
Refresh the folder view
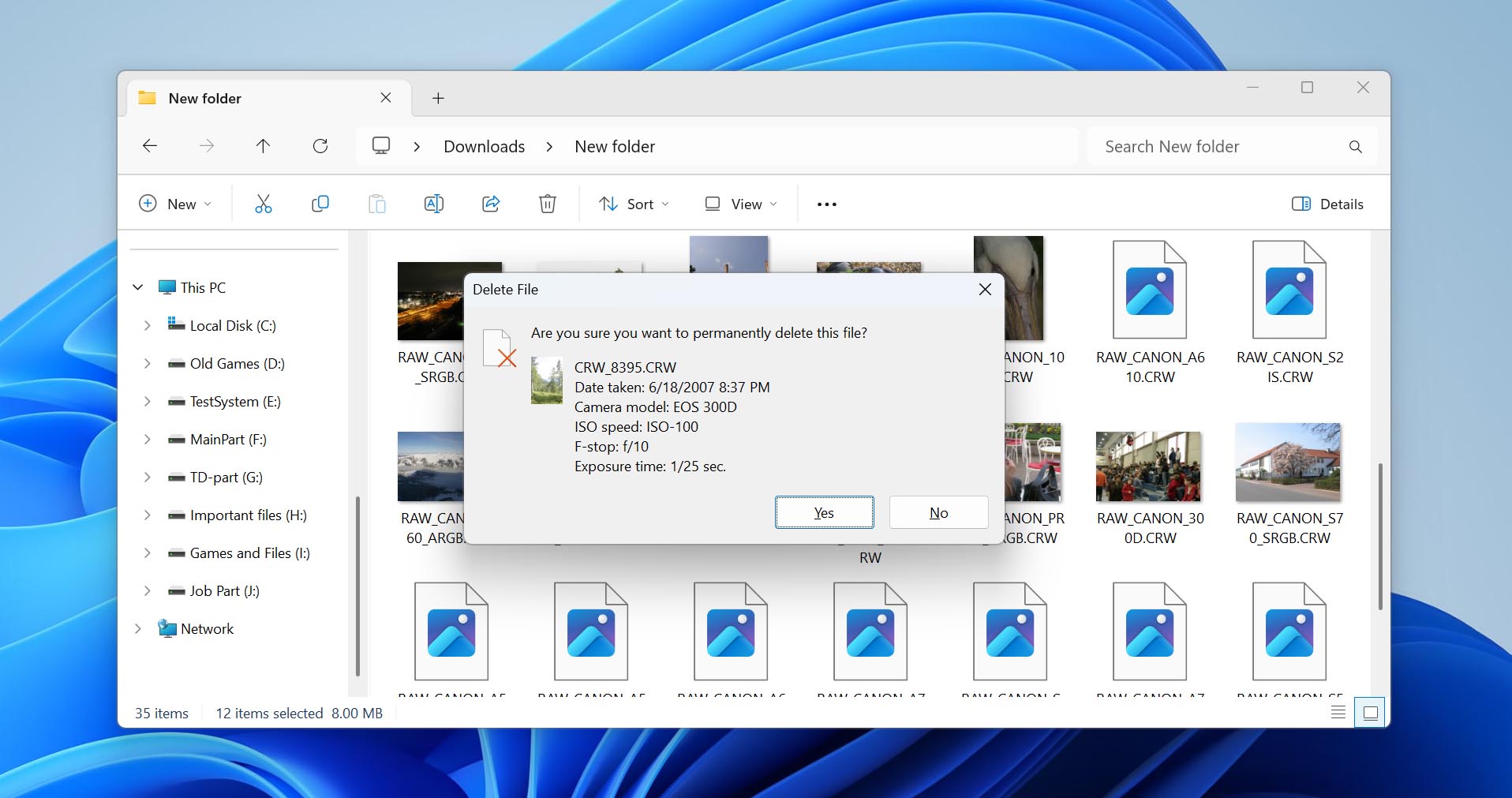(320, 146)
